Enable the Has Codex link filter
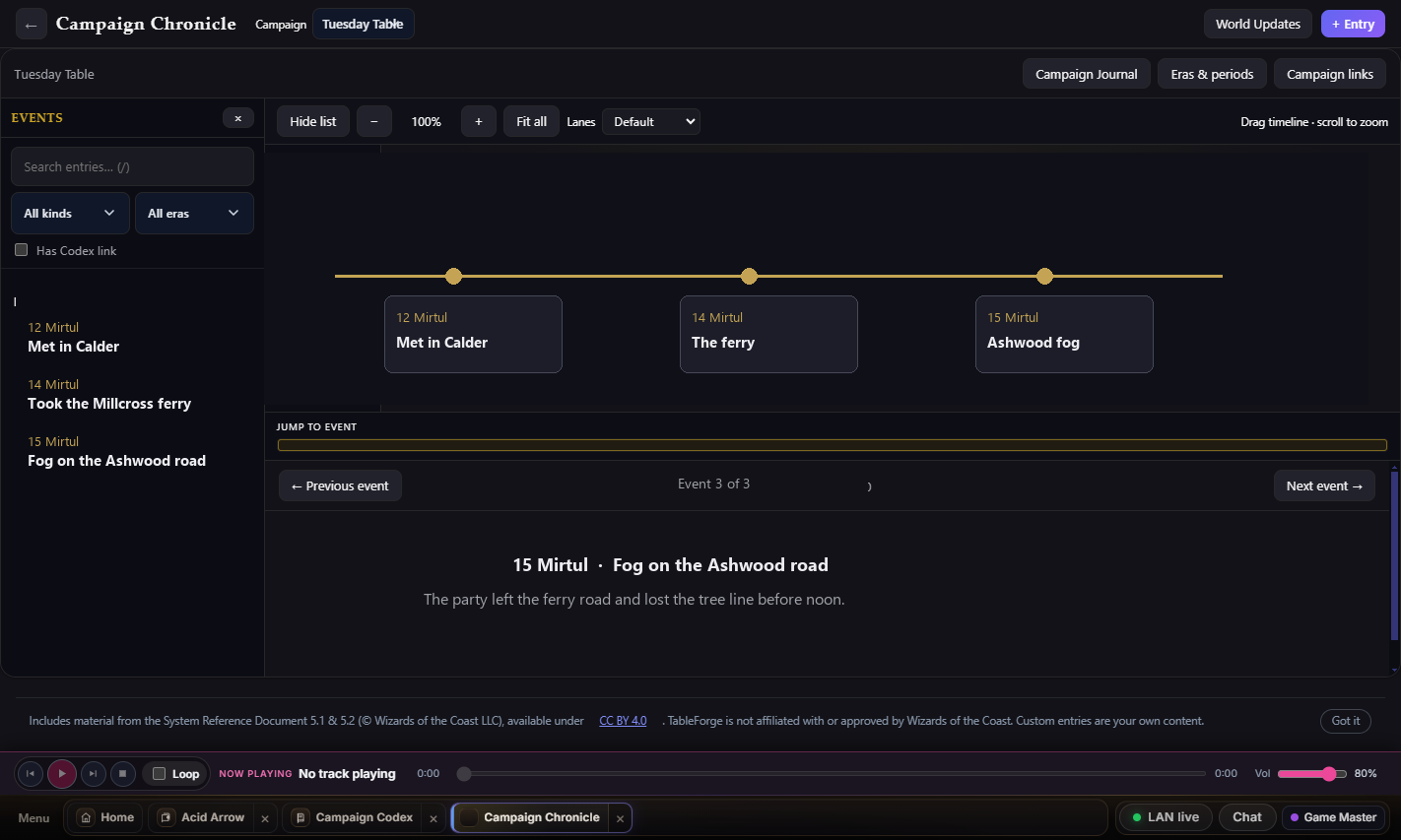 click(21, 250)
